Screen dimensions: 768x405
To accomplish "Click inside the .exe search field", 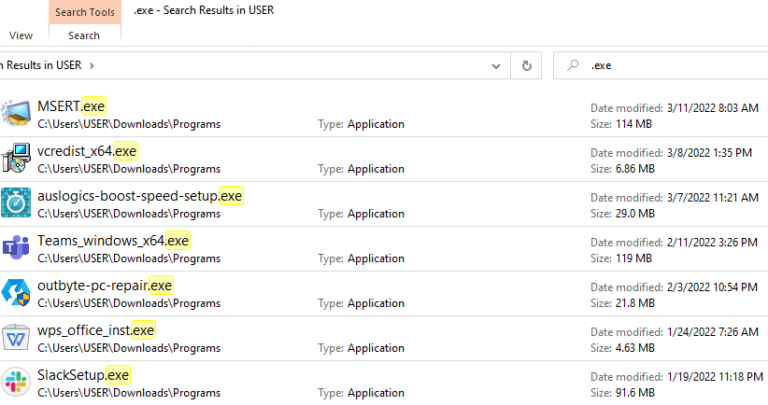I will (x=670, y=66).
